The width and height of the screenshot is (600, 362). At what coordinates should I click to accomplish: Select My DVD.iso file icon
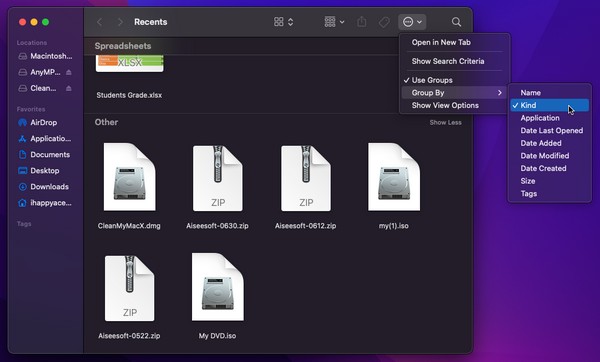click(217, 287)
